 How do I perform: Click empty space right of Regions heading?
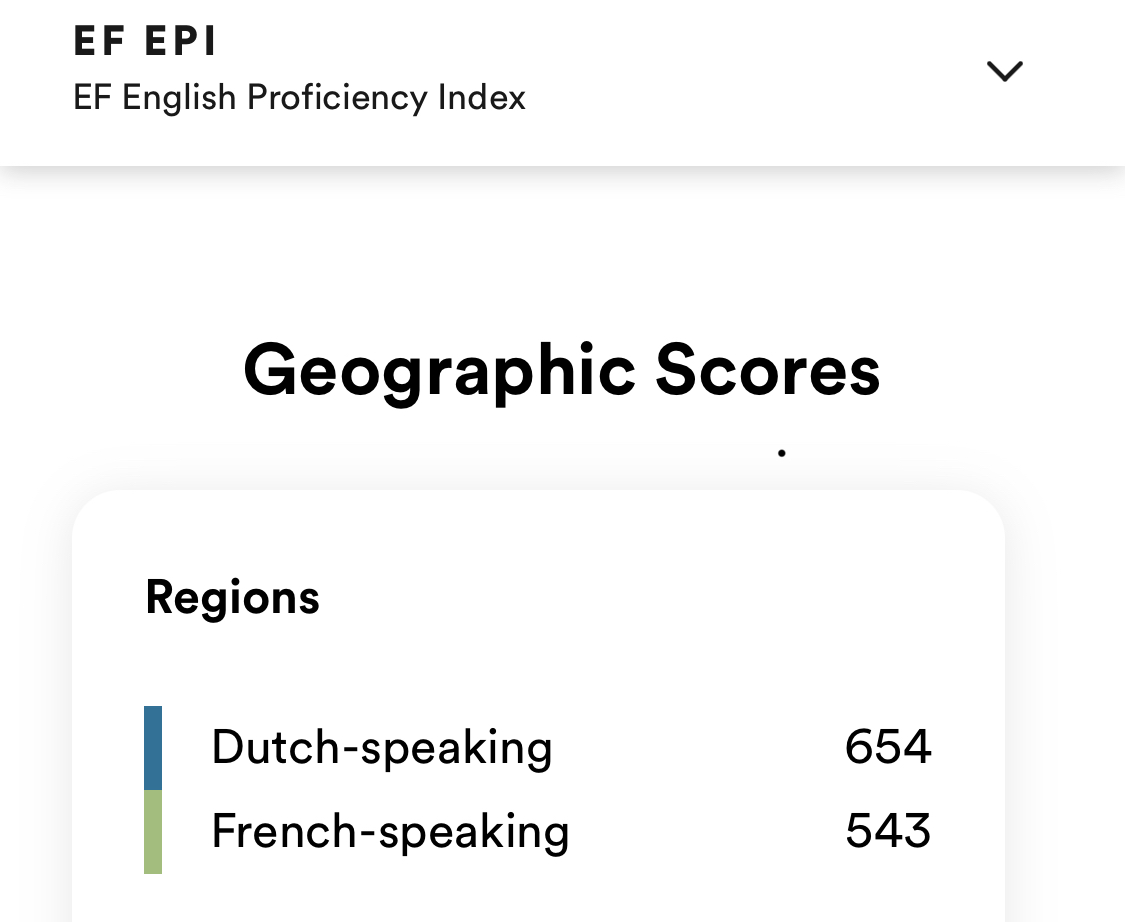[650, 598]
